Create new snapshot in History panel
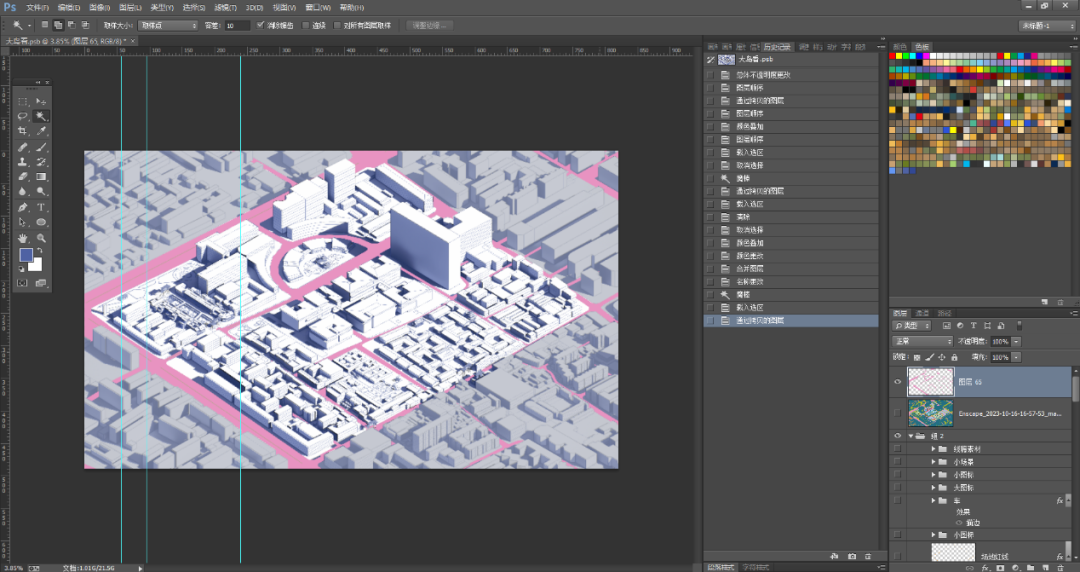 coord(852,555)
